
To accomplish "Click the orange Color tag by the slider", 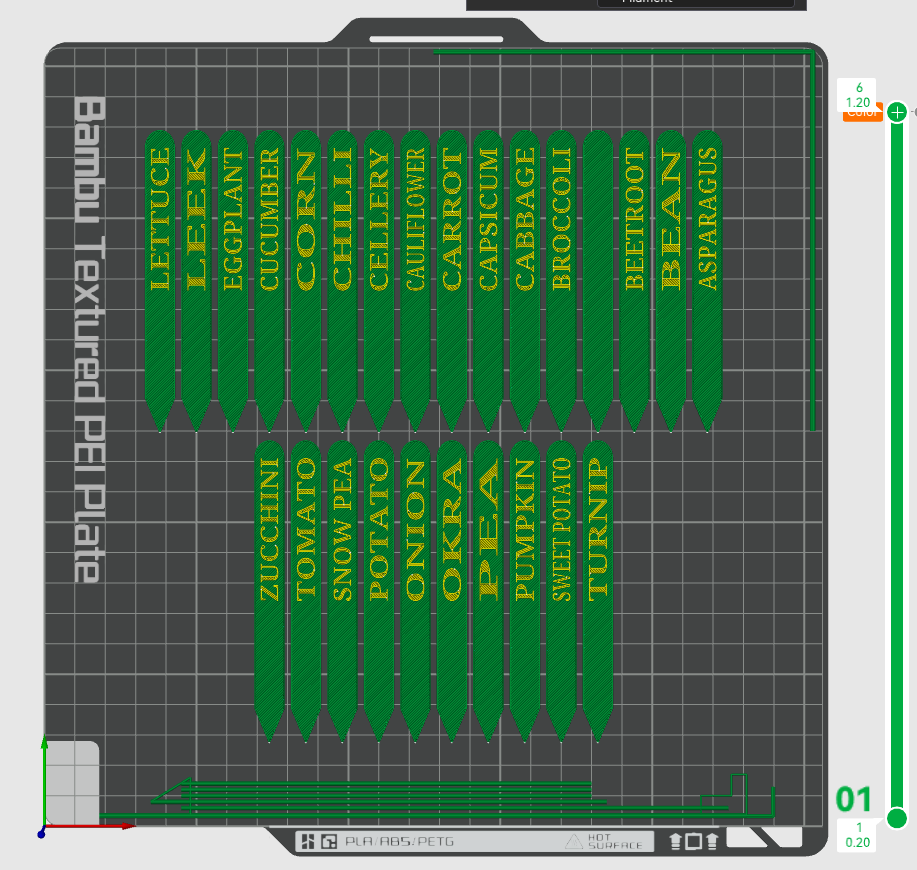I will click(862, 114).
